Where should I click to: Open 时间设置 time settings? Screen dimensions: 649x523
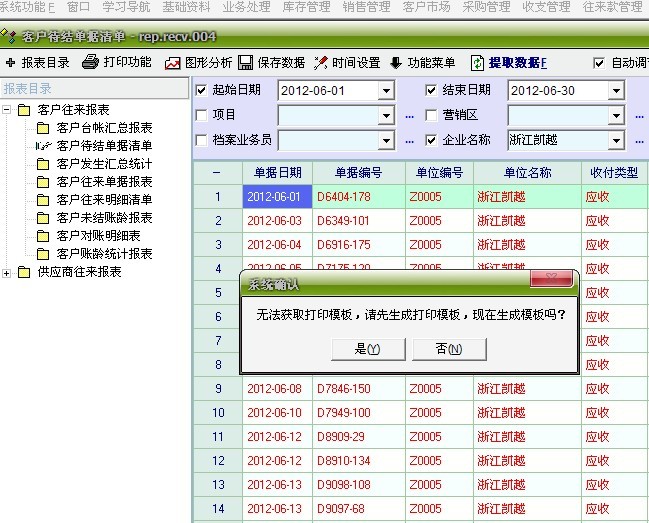pyautogui.click(x=321, y=62)
